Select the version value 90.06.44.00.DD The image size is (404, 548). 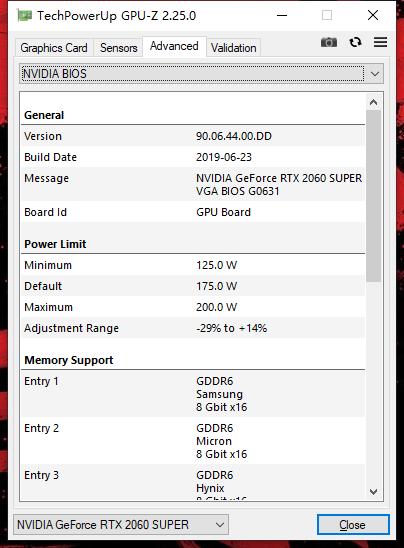234,136
